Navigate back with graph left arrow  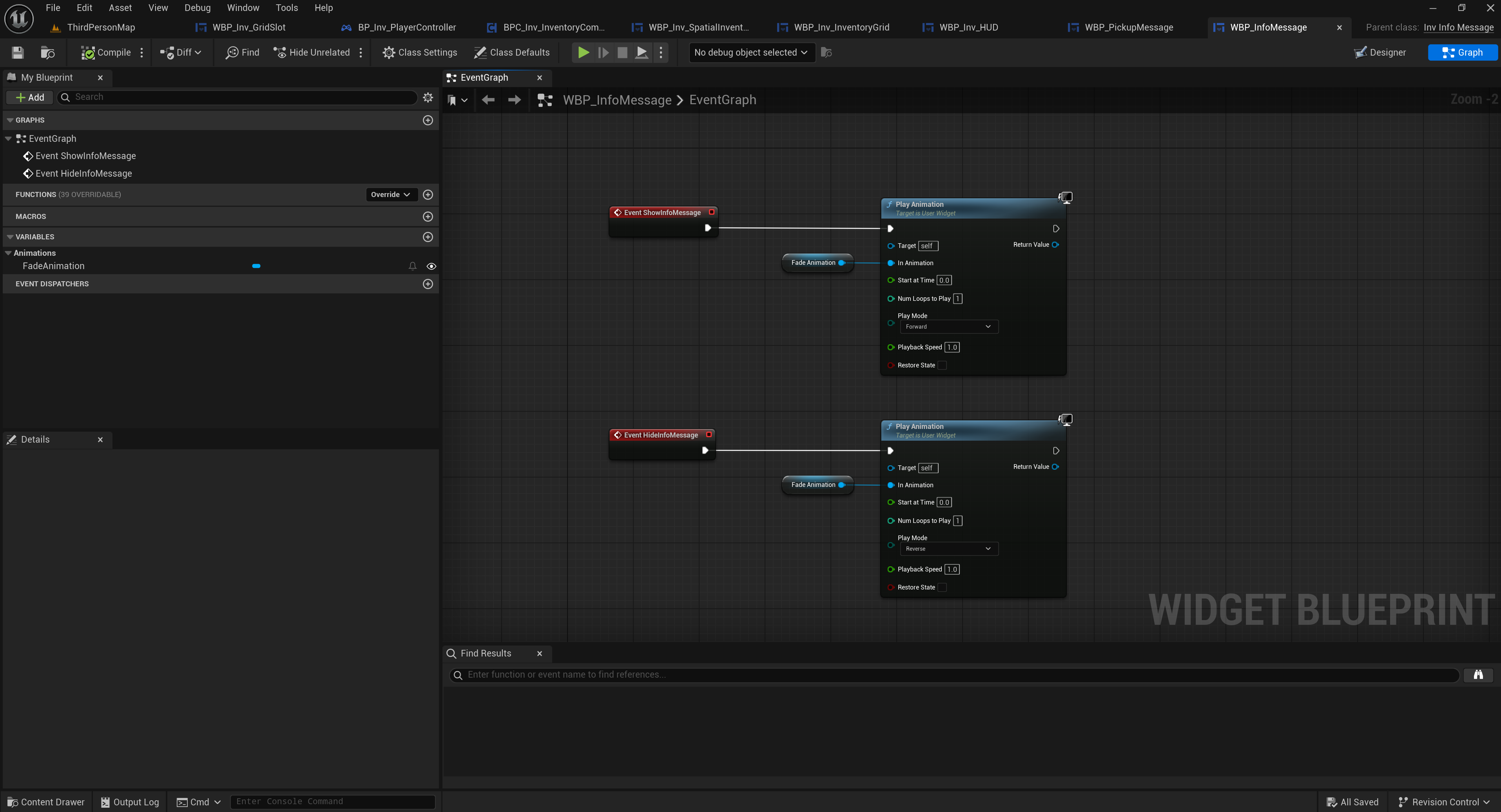[x=488, y=100]
